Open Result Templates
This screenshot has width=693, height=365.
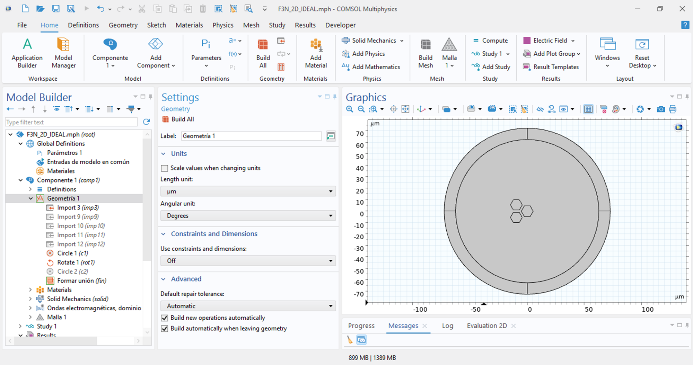point(551,67)
